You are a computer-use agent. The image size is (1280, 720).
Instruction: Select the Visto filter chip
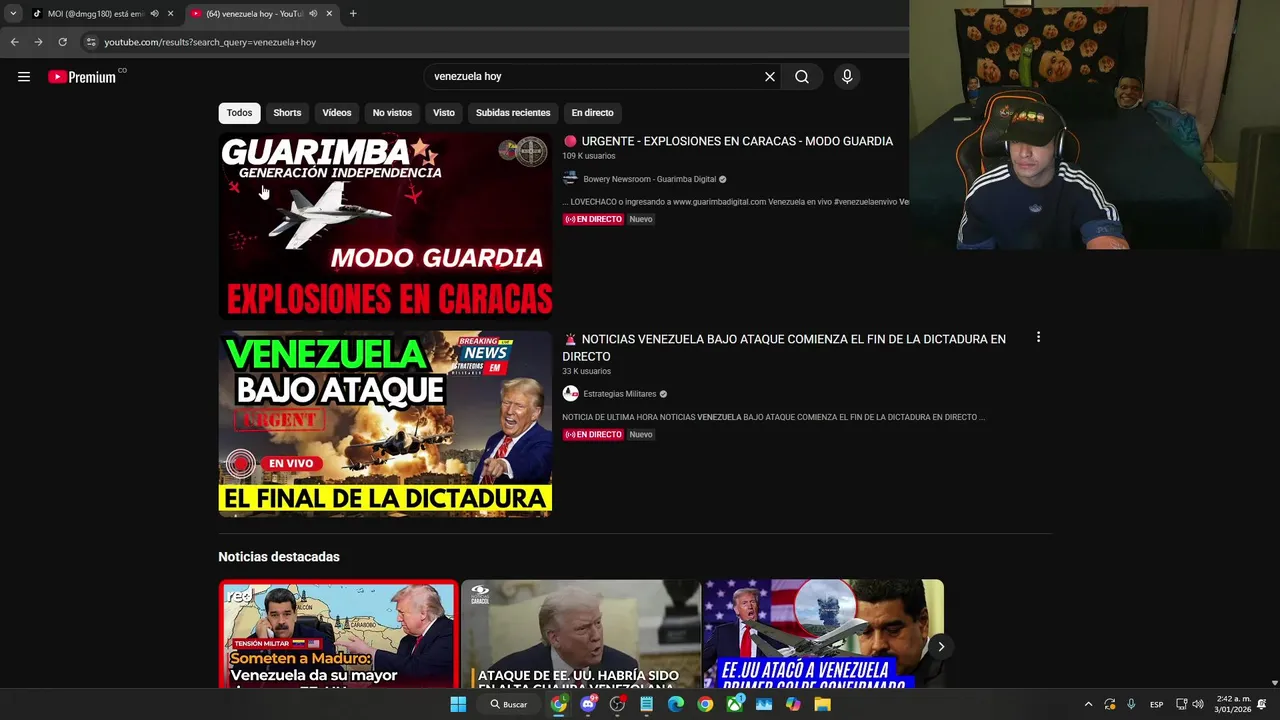tap(444, 113)
